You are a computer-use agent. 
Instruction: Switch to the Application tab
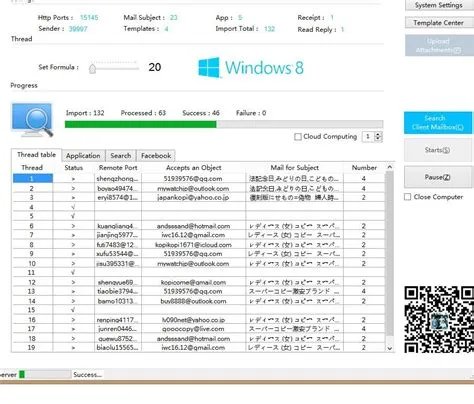click(x=83, y=156)
